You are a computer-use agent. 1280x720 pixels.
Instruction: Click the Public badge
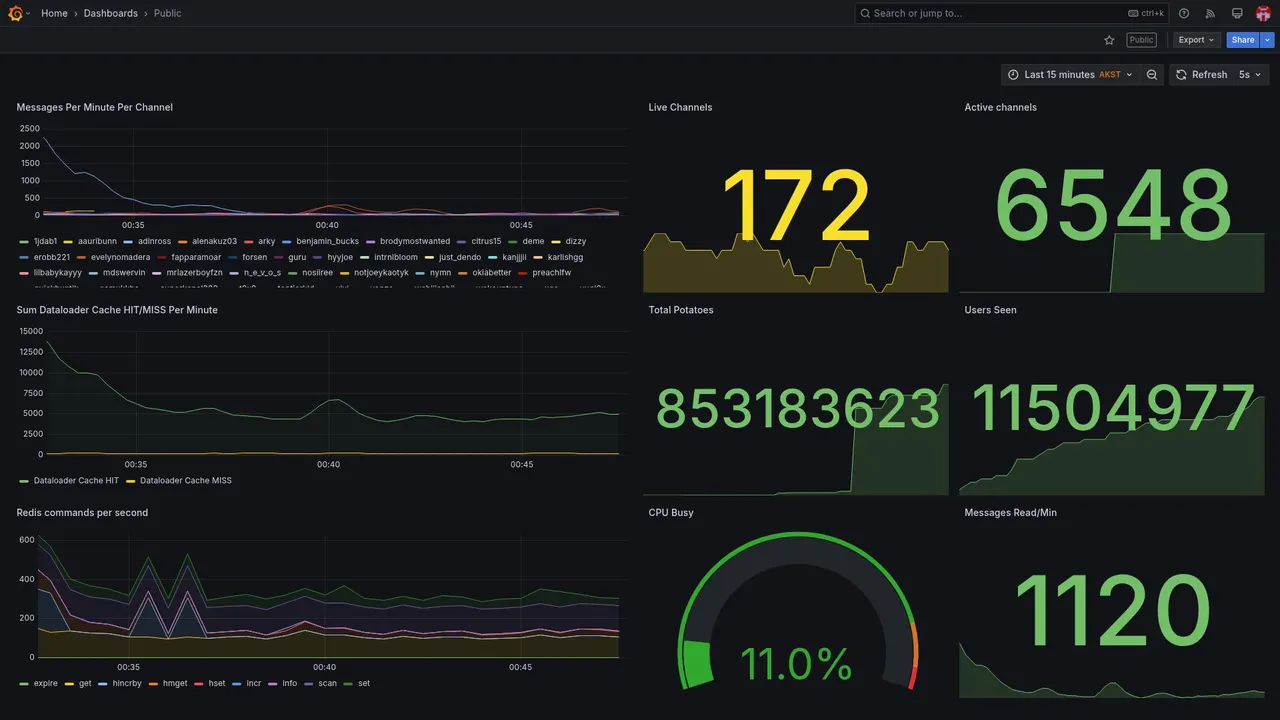tap(1141, 40)
